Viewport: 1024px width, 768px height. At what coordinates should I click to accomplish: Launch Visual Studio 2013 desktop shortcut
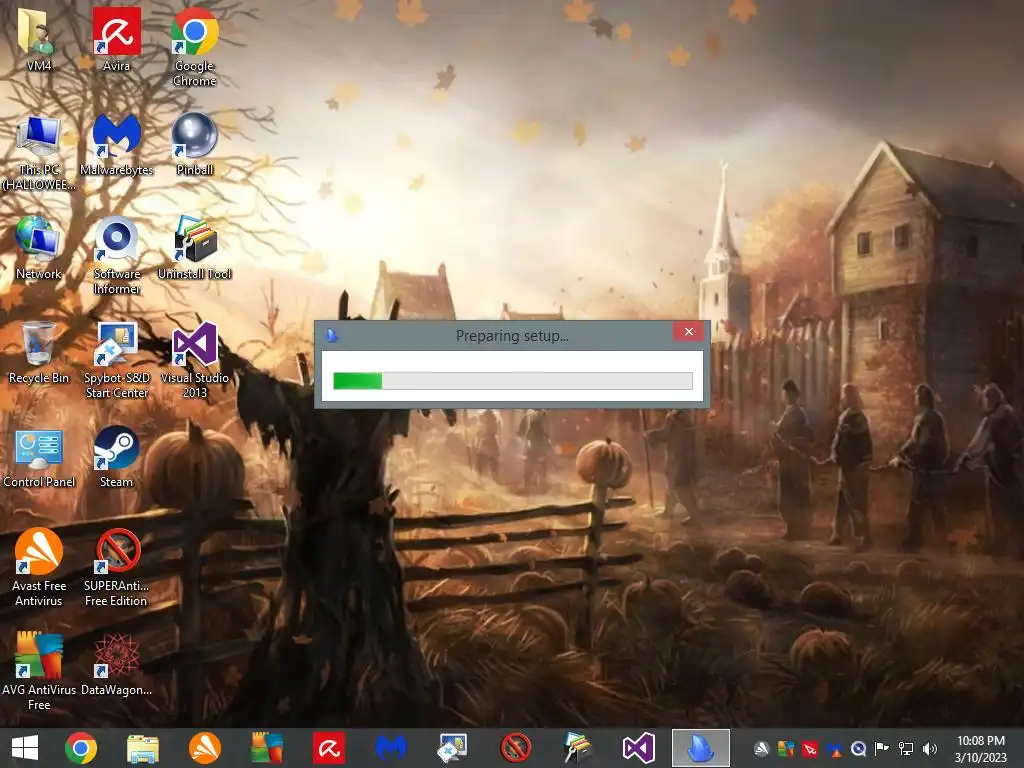pos(195,359)
